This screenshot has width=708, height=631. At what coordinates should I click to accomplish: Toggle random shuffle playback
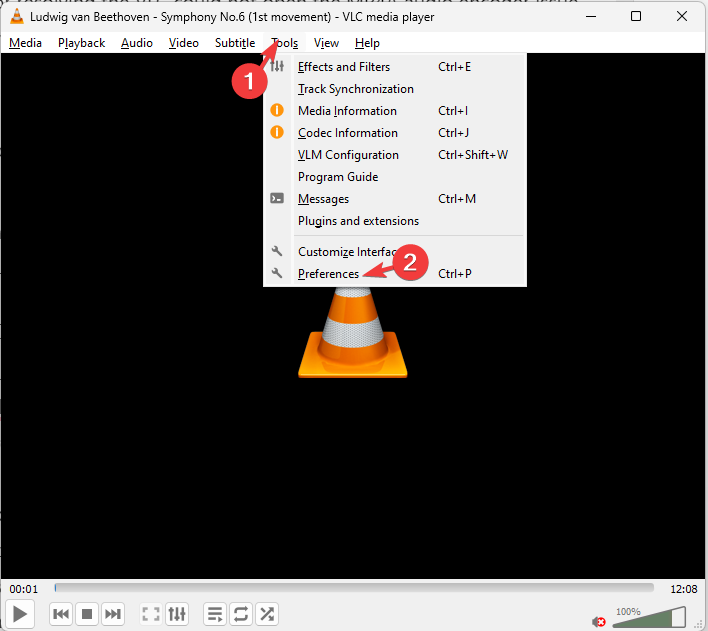click(x=267, y=614)
